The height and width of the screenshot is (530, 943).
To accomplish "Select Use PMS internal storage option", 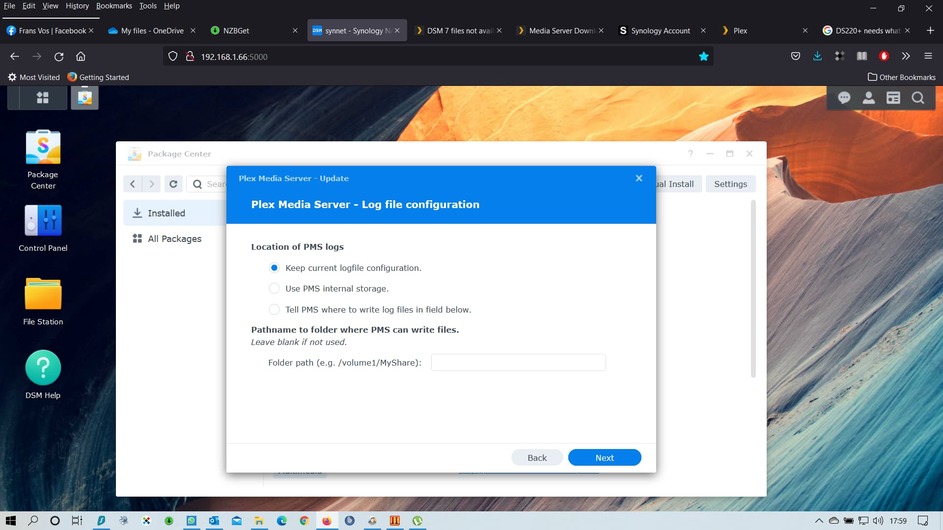I will (274, 289).
